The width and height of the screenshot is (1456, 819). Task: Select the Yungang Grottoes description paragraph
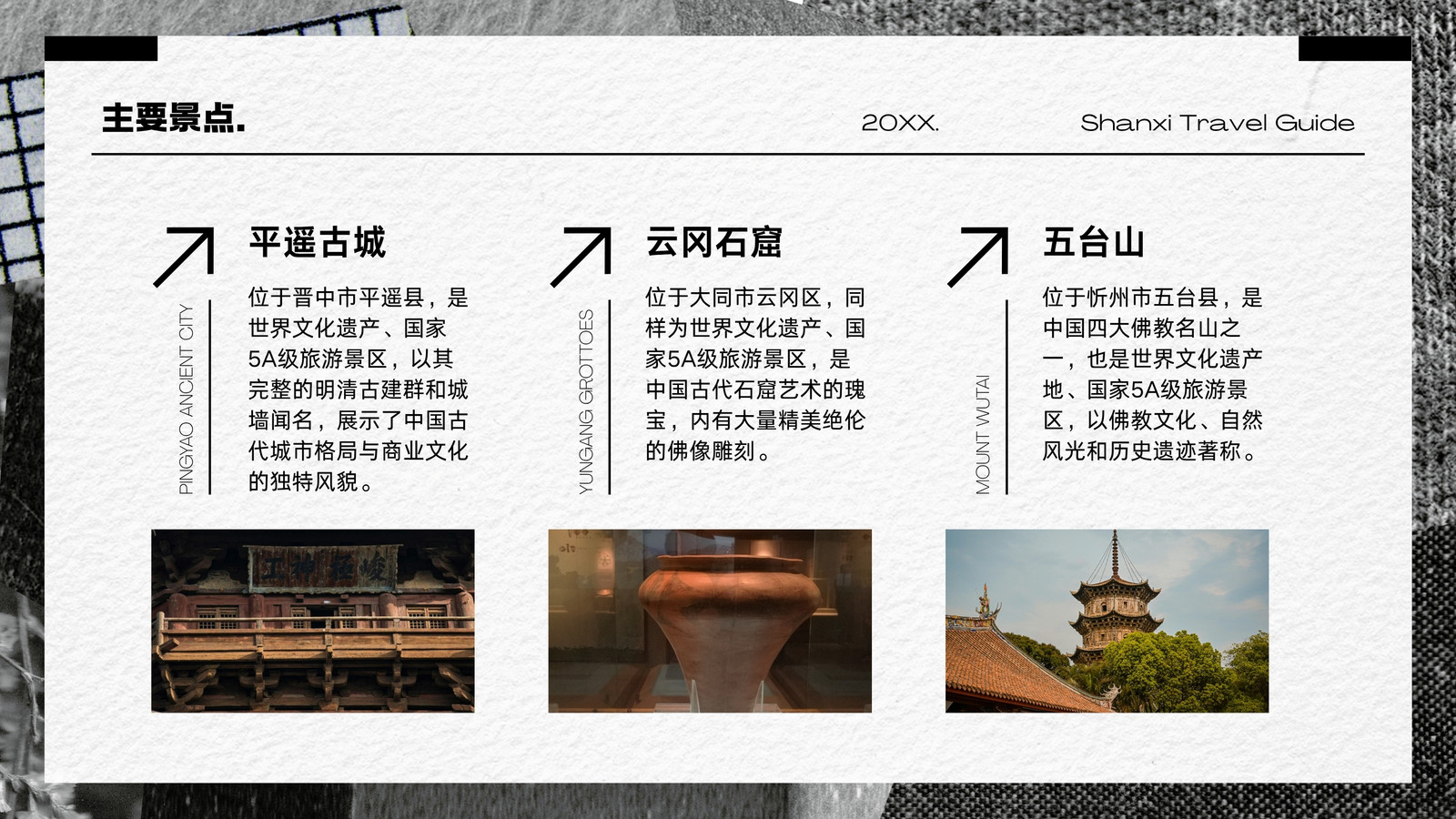(x=755, y=374)
